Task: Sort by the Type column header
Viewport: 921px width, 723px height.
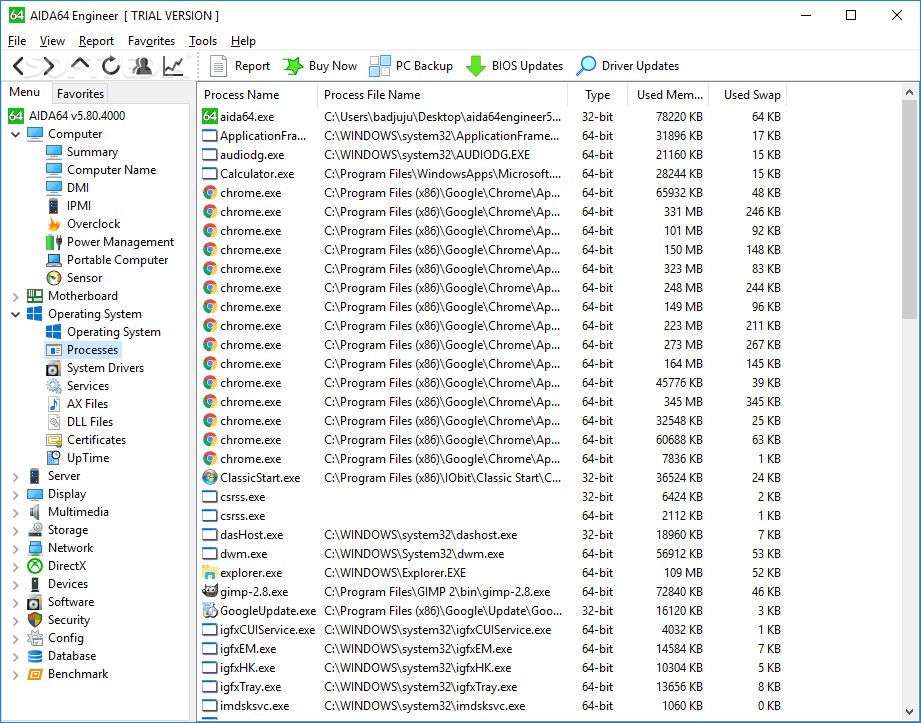Action: pyautogui.click(x=597, y=95)
